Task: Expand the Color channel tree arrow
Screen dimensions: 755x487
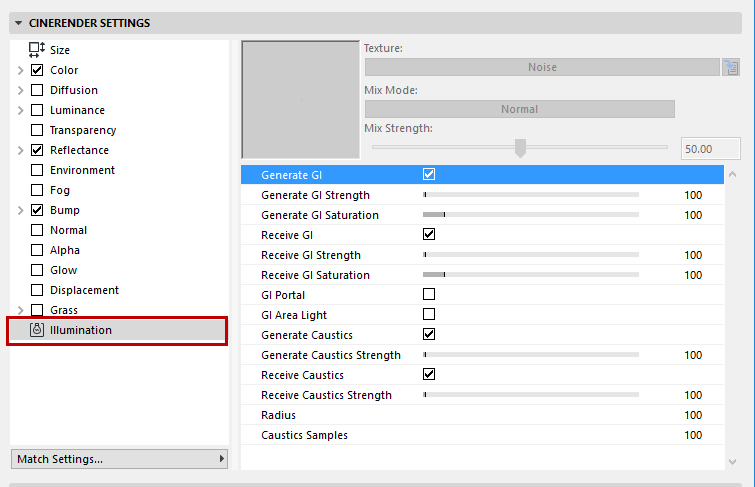Action: coord(20,70)
